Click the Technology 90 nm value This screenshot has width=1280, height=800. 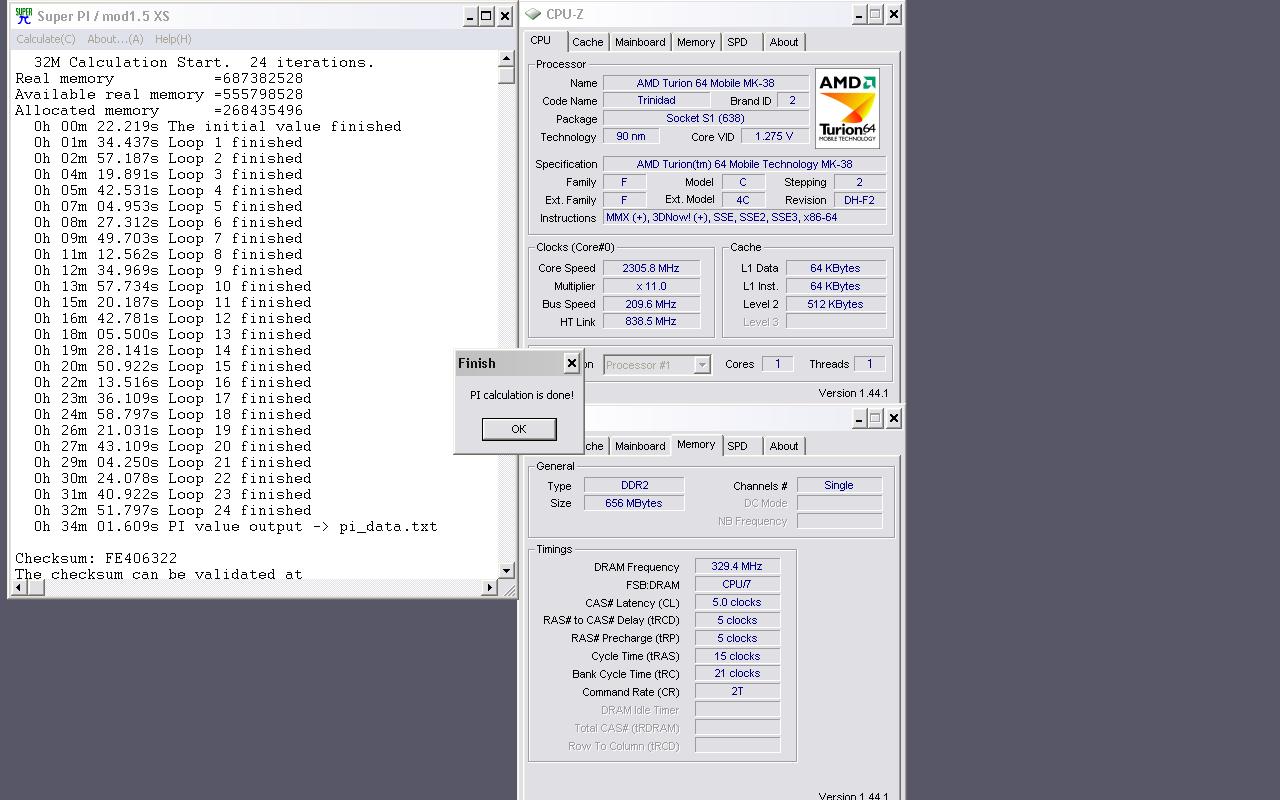click(x=631, y=136)
